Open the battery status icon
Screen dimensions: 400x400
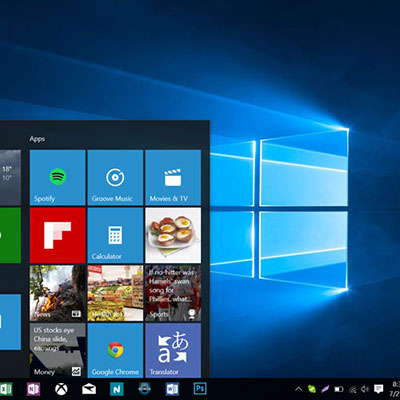pos(339,389)
